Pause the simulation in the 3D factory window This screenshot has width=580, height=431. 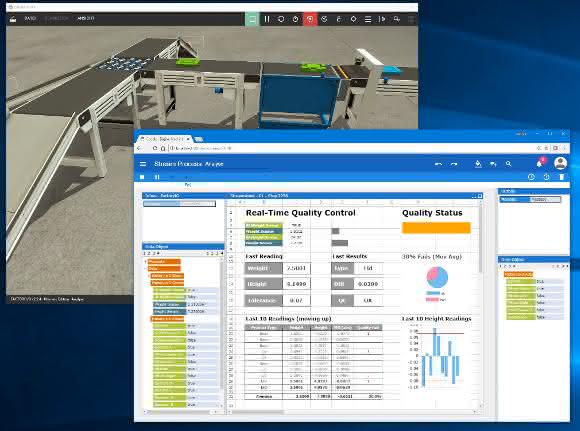(x=267, y=19)
